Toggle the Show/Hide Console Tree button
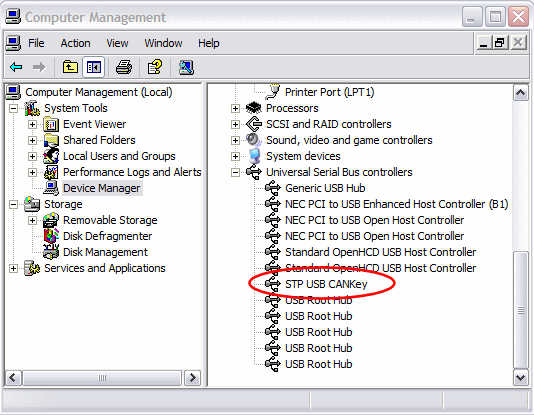Screen dimensions: 534x415 point(94,67)
